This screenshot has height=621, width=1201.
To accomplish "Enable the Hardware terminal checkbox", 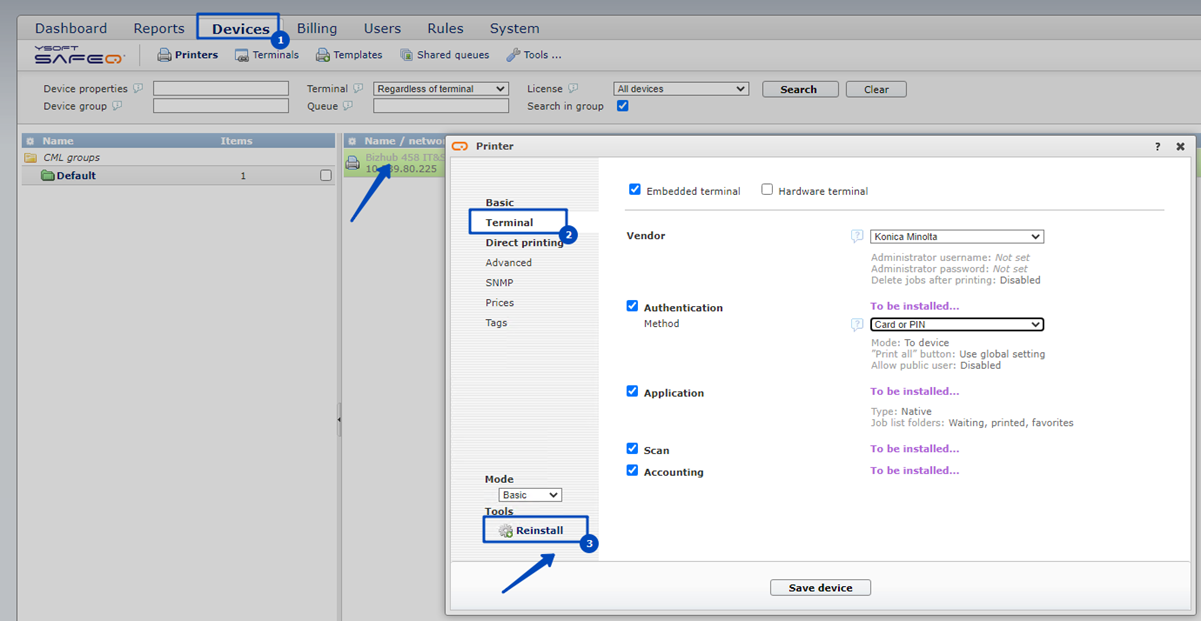I will (767, 190).
